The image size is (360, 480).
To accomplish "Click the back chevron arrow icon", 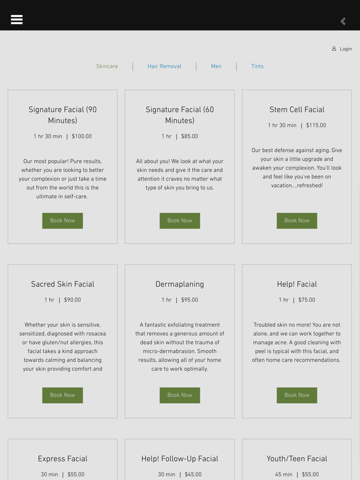I will click(x=343, y=21).
